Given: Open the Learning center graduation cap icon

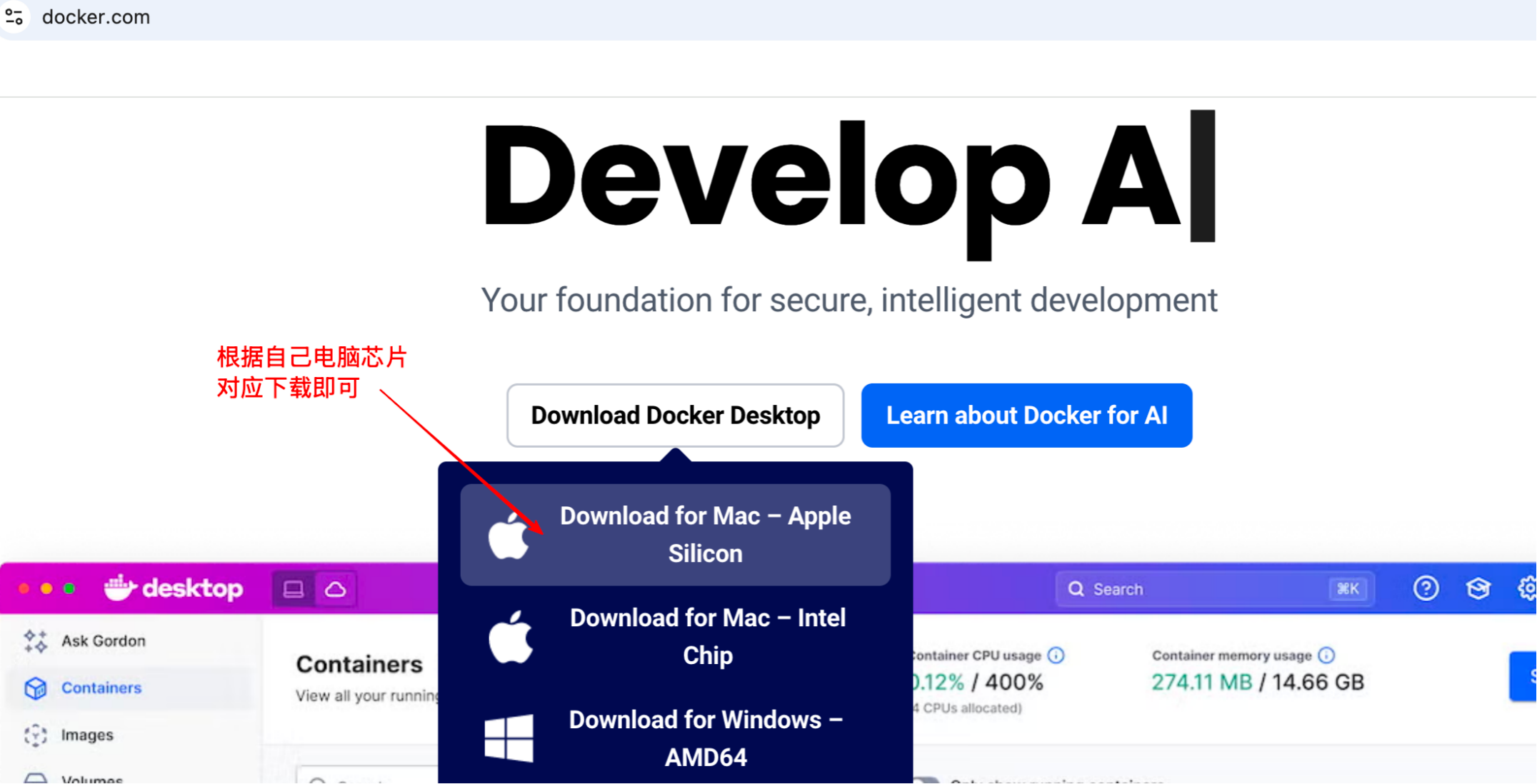Looking at the screenshot, I should click(1478, 588).
